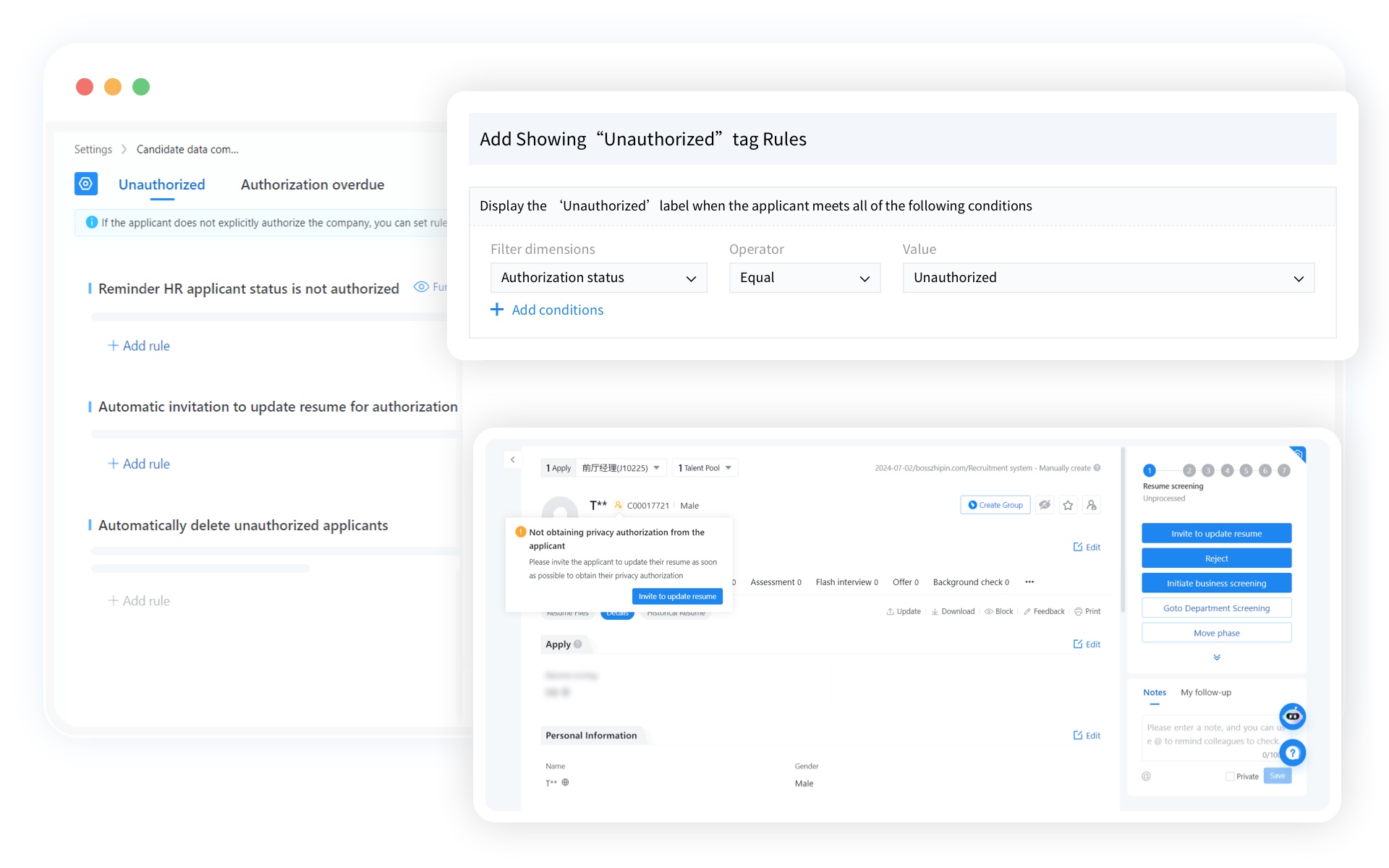This screenshot has height=868, width=1389.
Task: Select step 3 in recruitment phase progress
Action: (x=1207, y=471)
